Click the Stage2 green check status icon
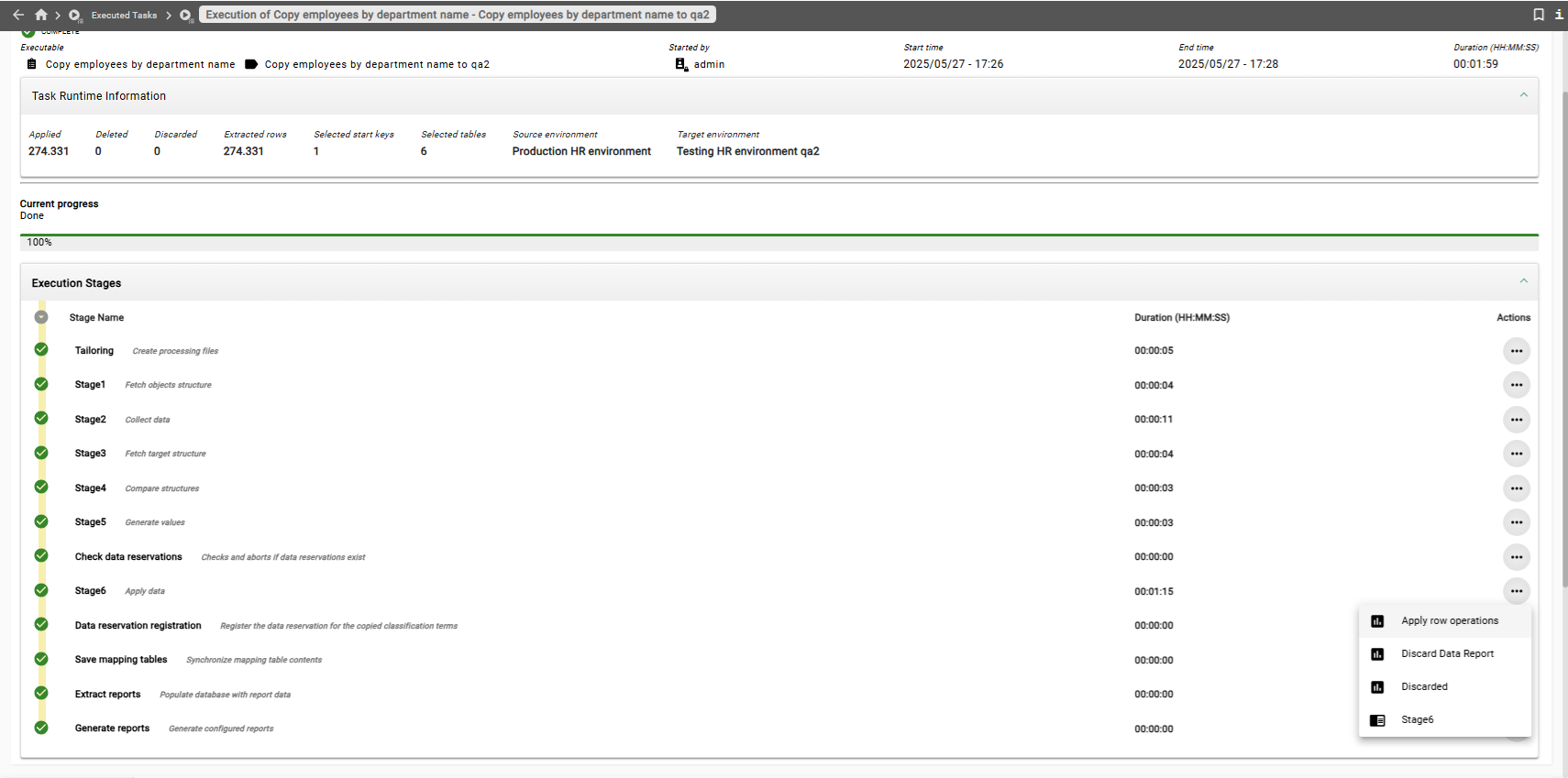The width and height of the screenshot is (1568, 778). pyautogui.click(x=41, y=418)
